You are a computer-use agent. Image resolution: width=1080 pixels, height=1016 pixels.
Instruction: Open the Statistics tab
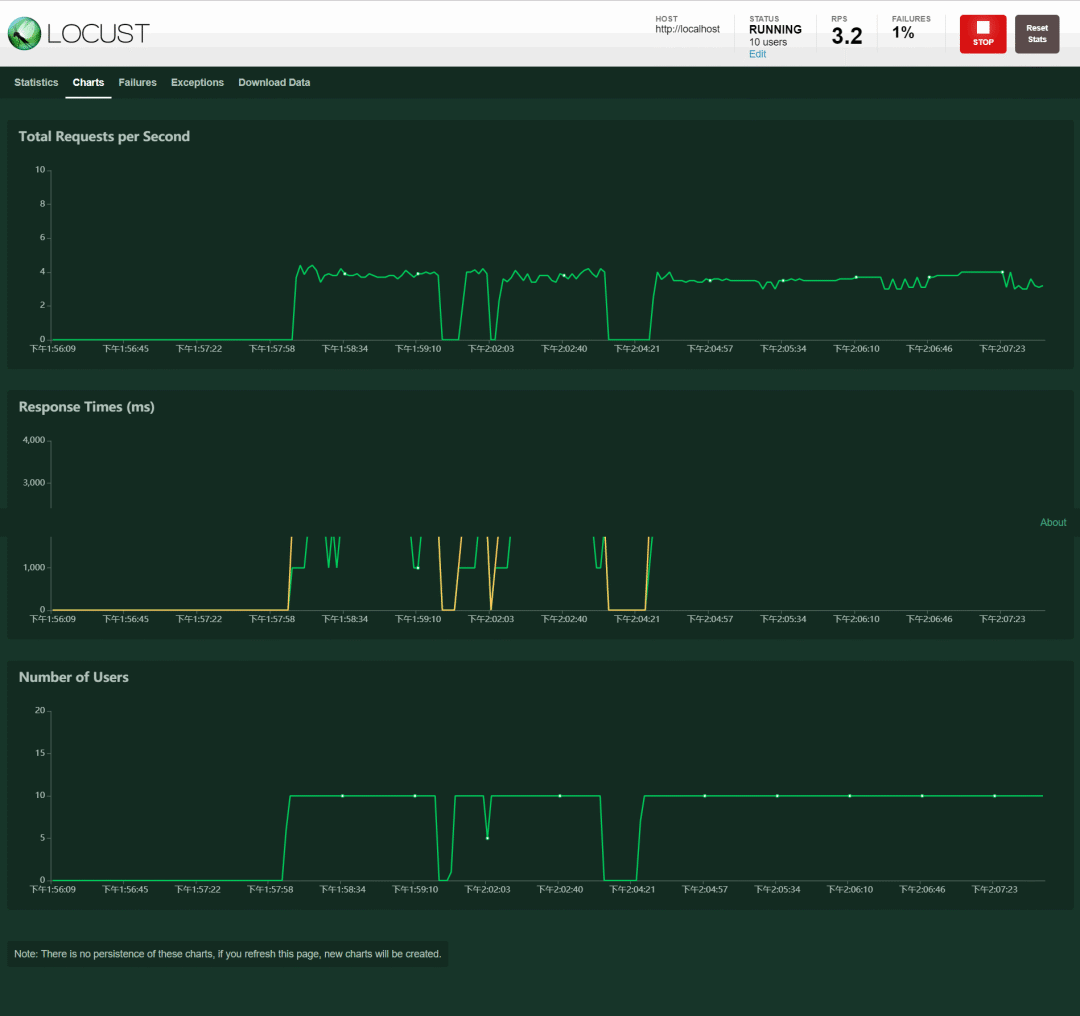[36, 82]
